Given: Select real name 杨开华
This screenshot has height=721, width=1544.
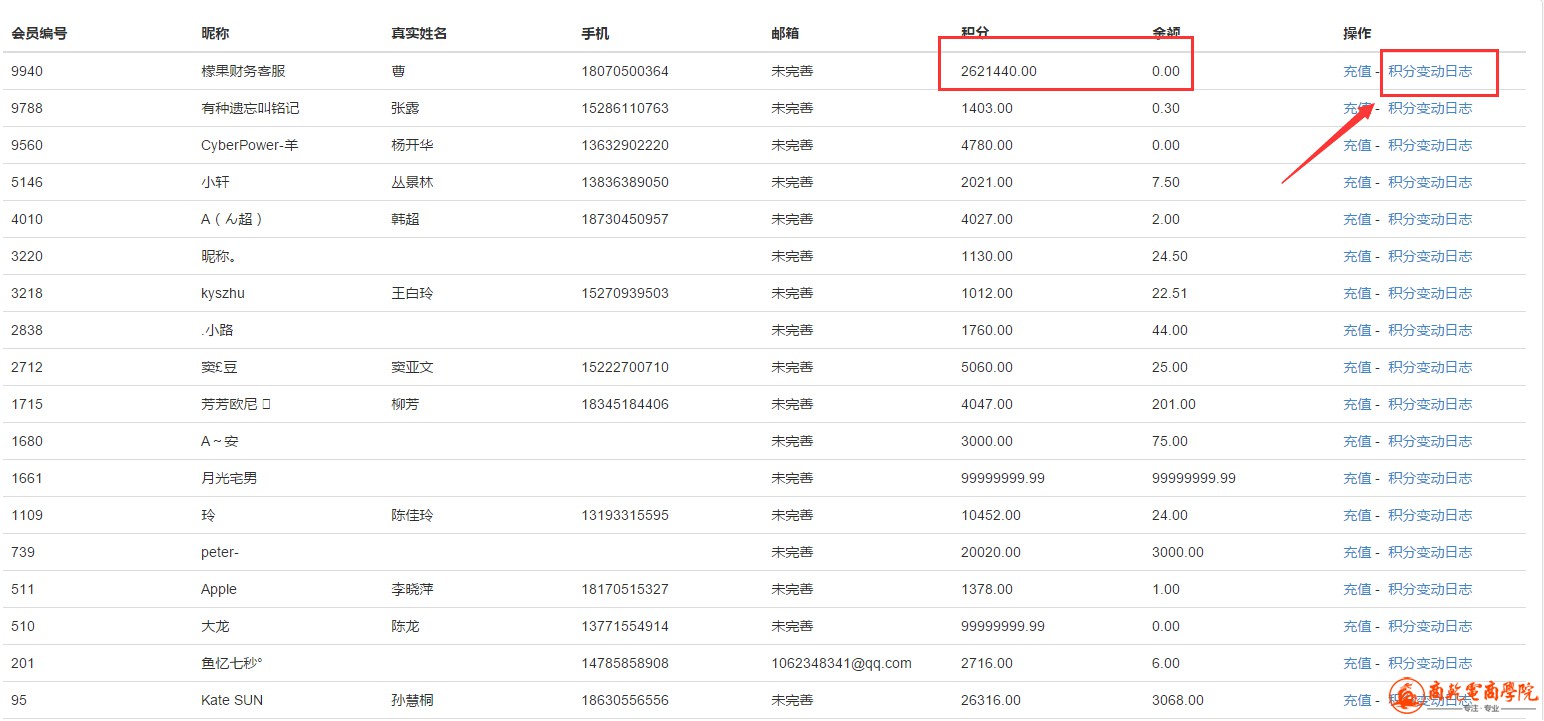Looking at the screenshot, I should click(x=412, y=145).
